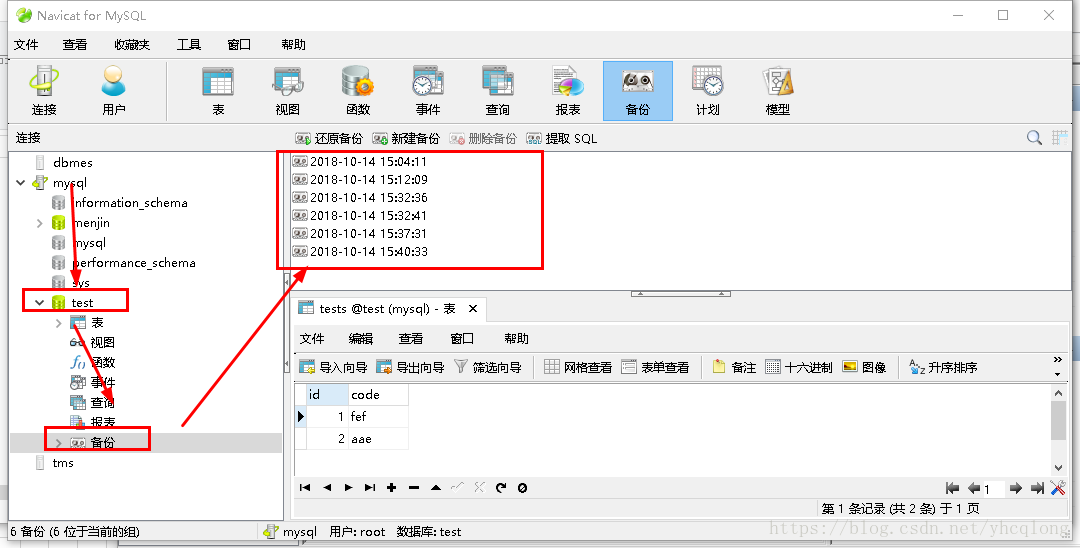Click the table data vertical scrollbar thumb
This screenshot has height=548, width=1080.
1058,419
